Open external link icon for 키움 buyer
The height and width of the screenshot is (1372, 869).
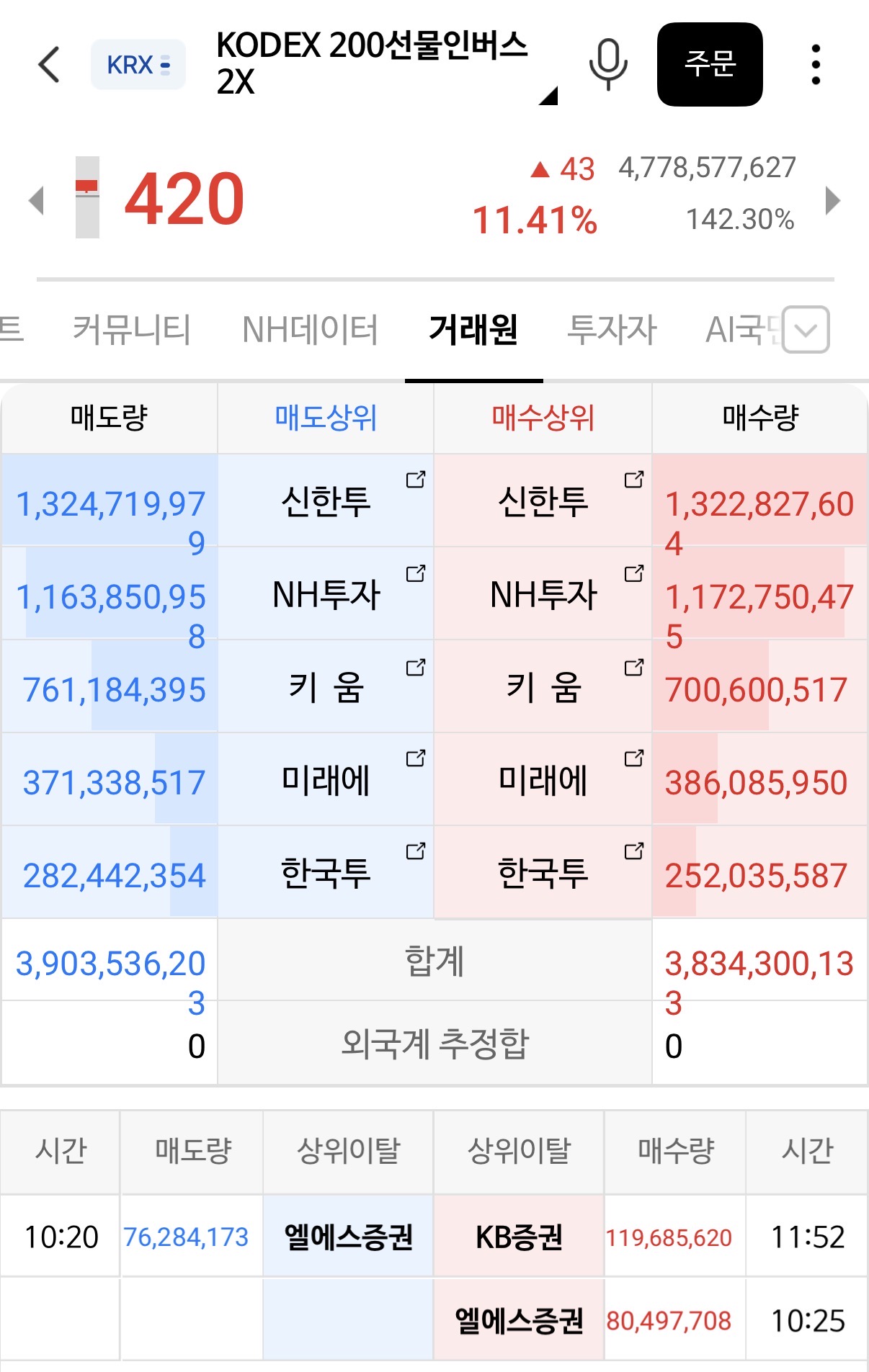pos(633,668)
